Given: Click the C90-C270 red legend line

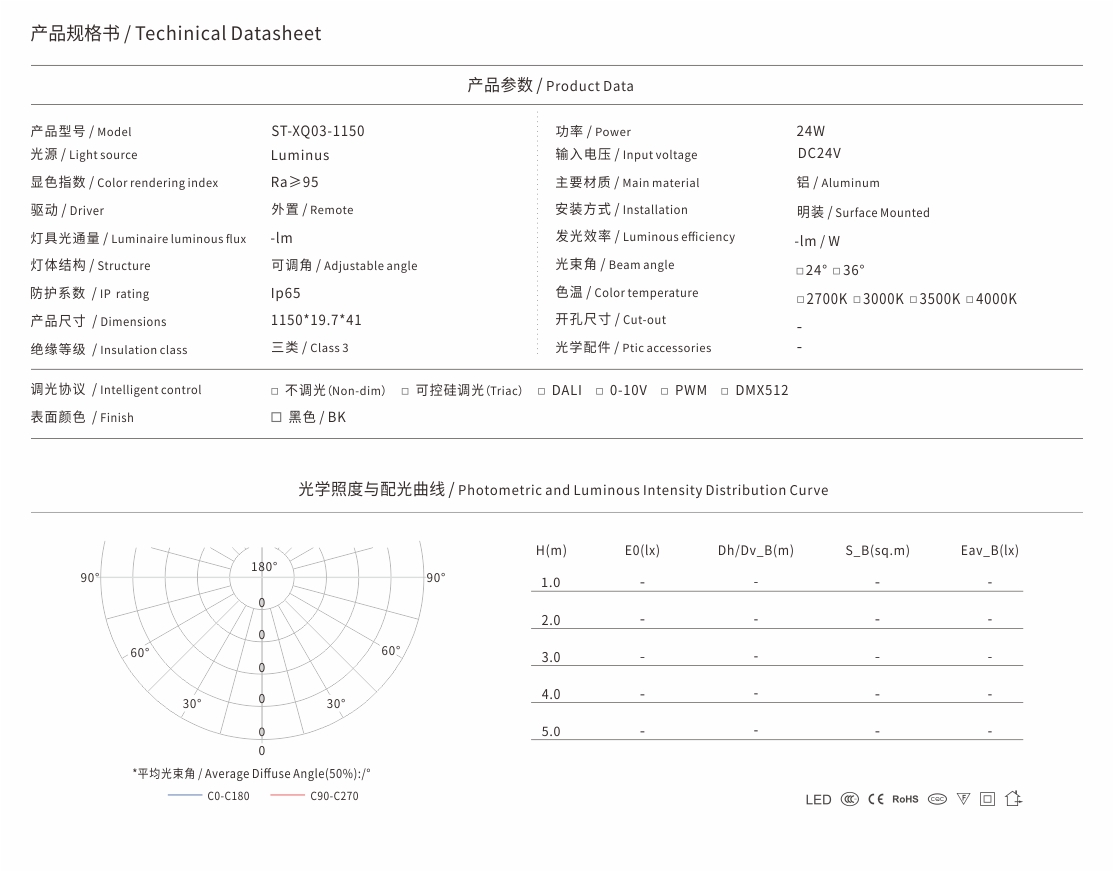Looking at the screenshot, I should pyautogui.click(x=288, y=795).
